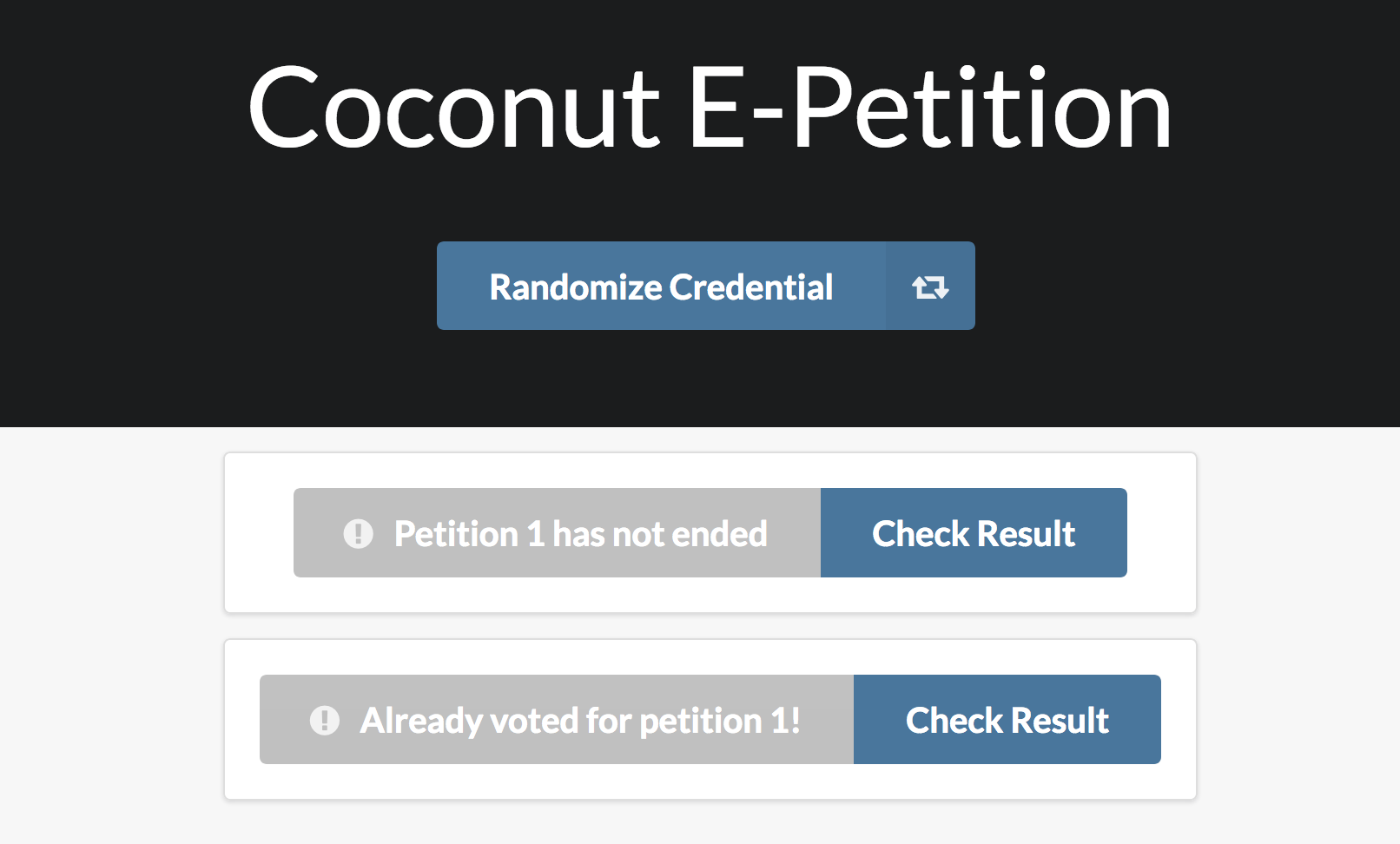Click the word 'Petition' in the first gray label
1400x844 pixels.
[456, 533]
